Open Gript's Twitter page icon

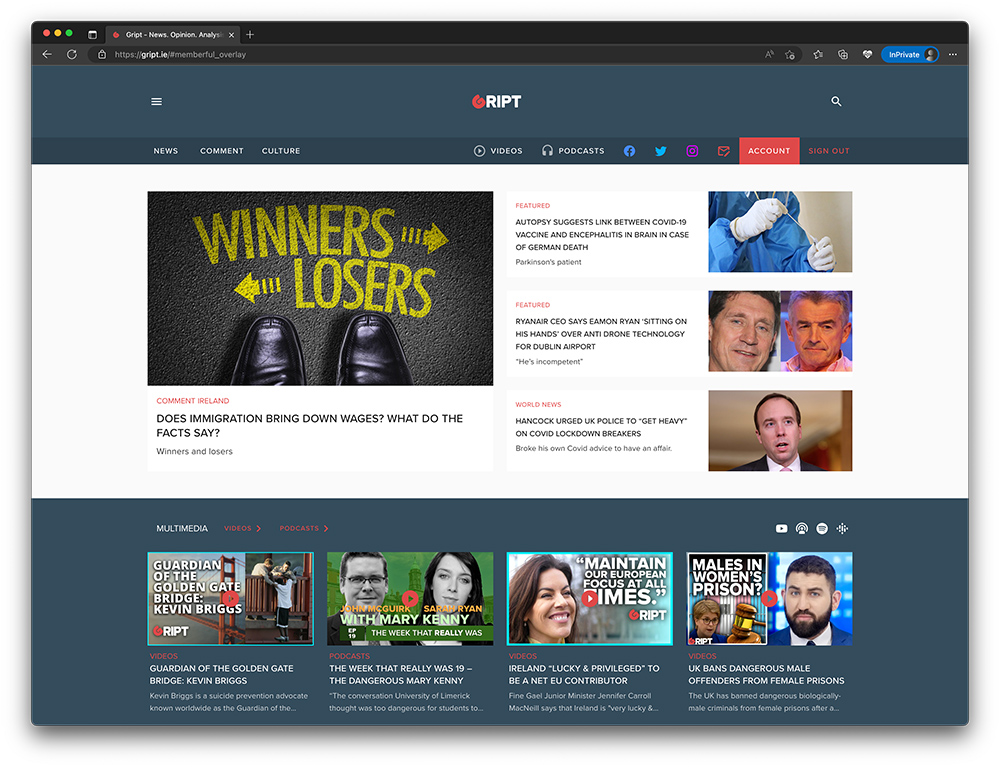(x=660, y=151)
